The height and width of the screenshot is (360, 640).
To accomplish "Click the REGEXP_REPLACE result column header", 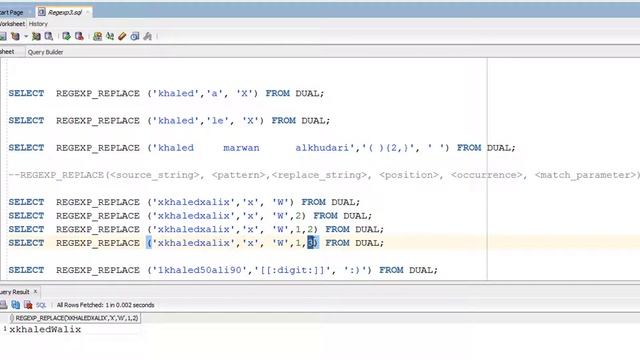I will pyautogui.click(x=76, y=318).
